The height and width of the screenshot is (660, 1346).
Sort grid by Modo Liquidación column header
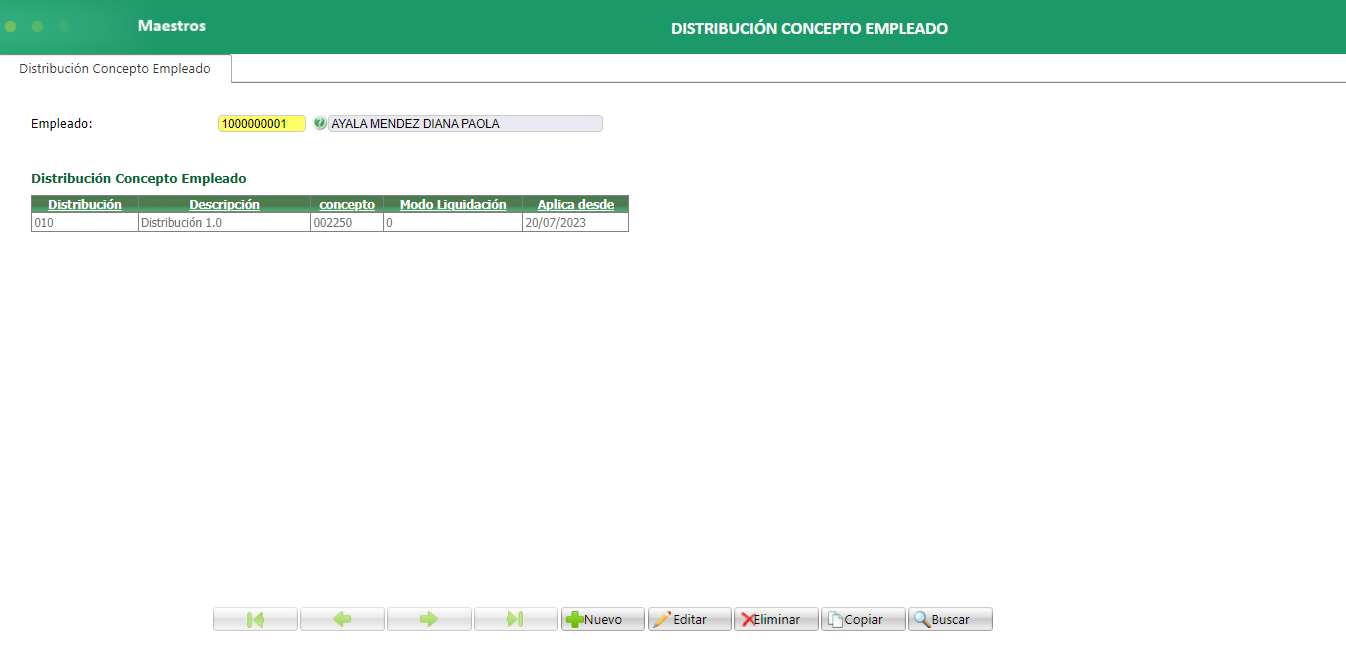(452, 204)
